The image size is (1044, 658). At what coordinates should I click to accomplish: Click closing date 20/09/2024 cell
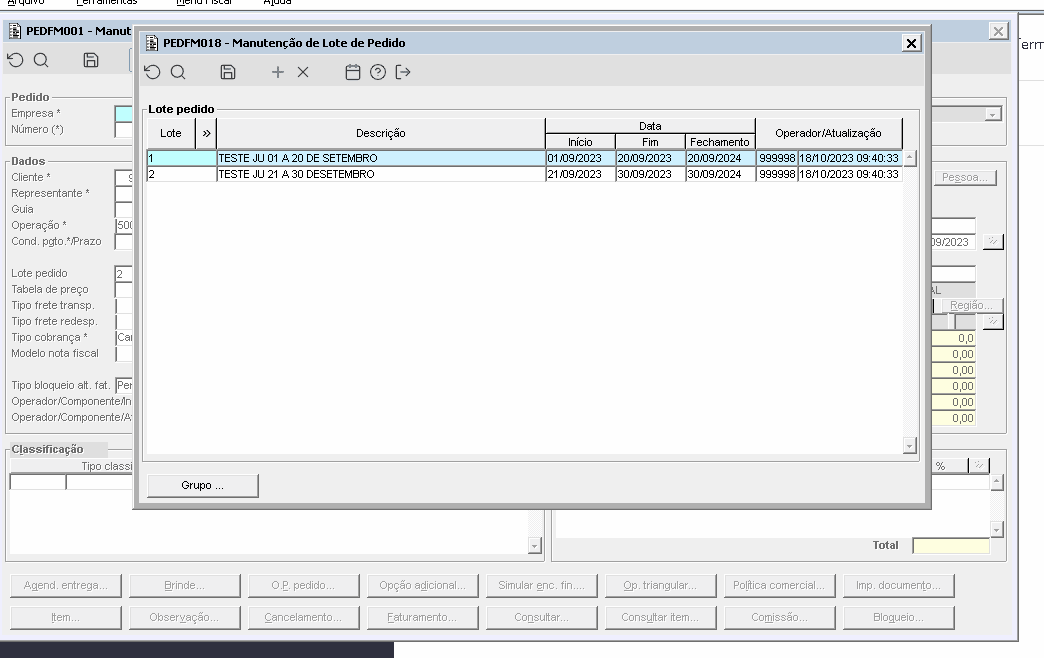point(720,159)
